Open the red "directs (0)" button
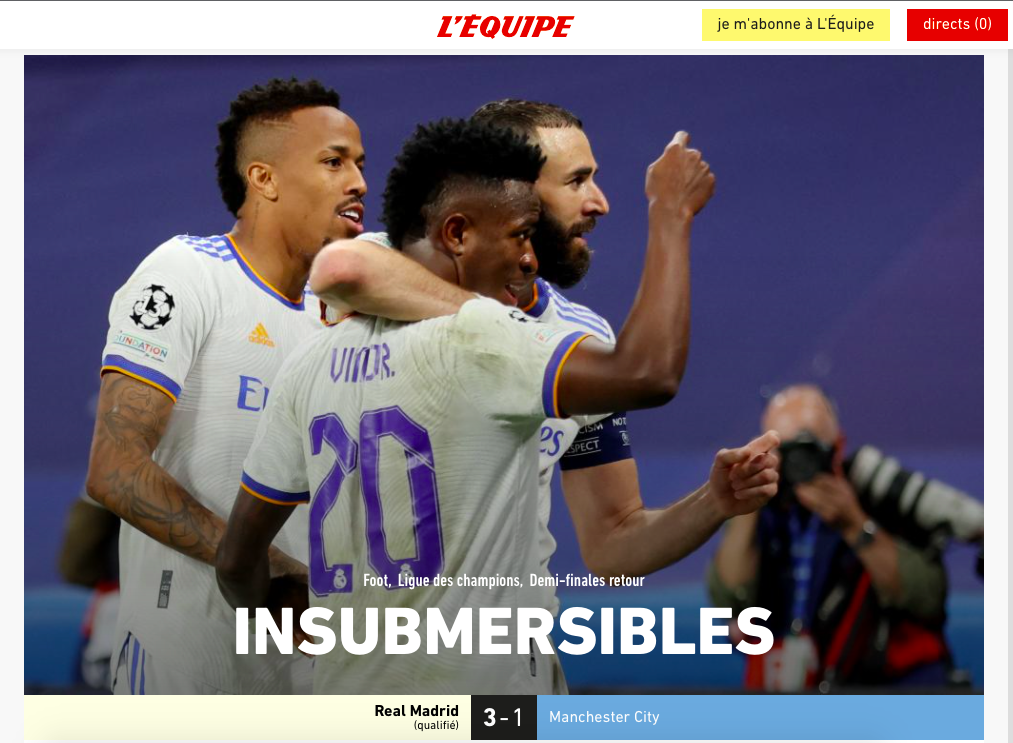Image resolution: width=1013 pixels, height=743 pixels. pyautogui.click(x=957, y=25)
